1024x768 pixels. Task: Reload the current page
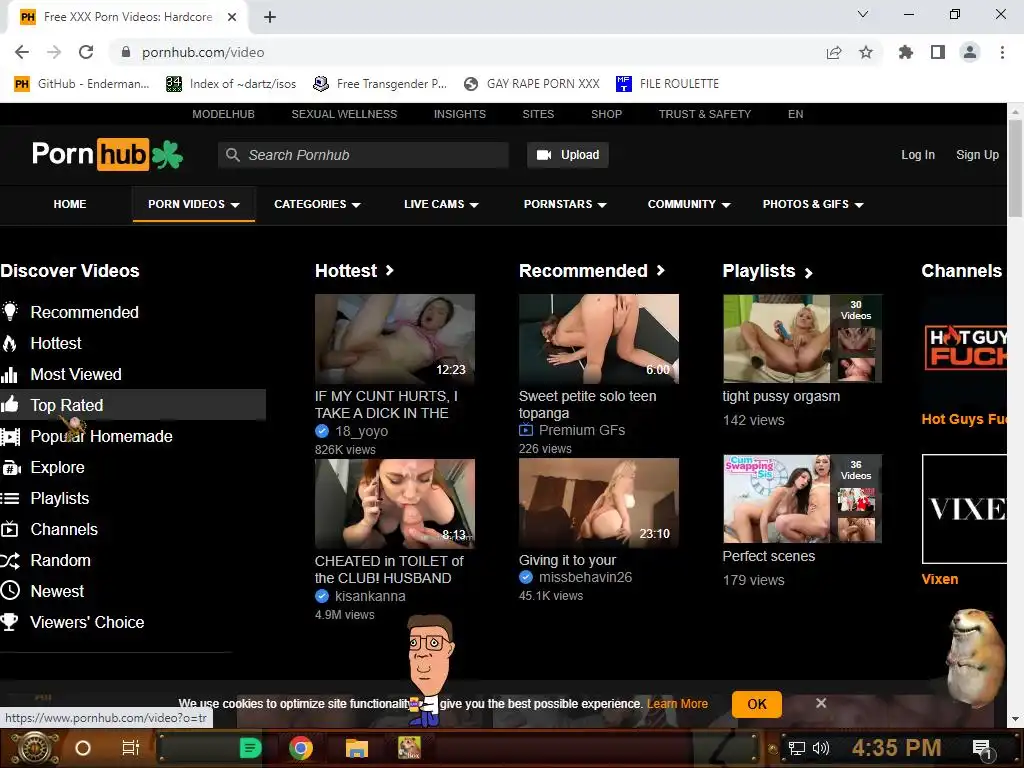pyautogui.click(x=86, y=52)
